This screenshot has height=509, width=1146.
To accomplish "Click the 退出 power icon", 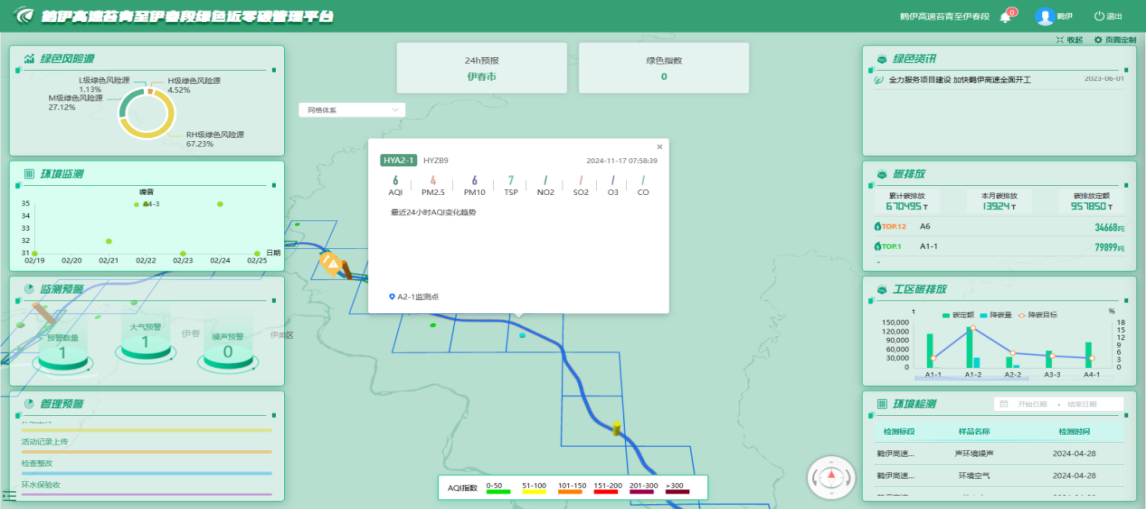I will point(1100,17).
